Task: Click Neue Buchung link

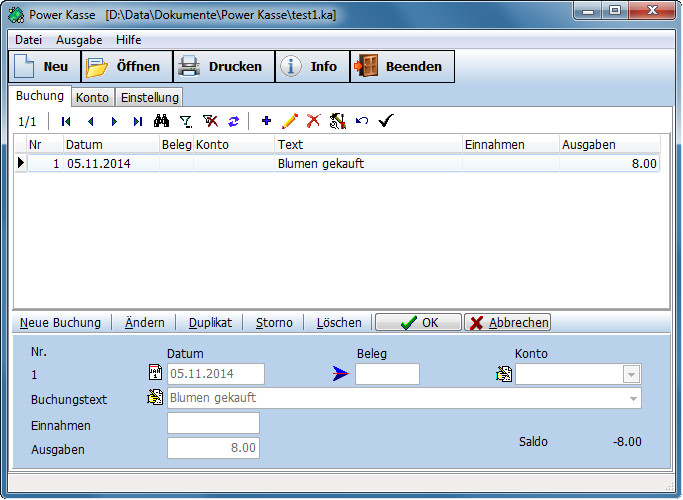Action: click(x=60, y=323)
